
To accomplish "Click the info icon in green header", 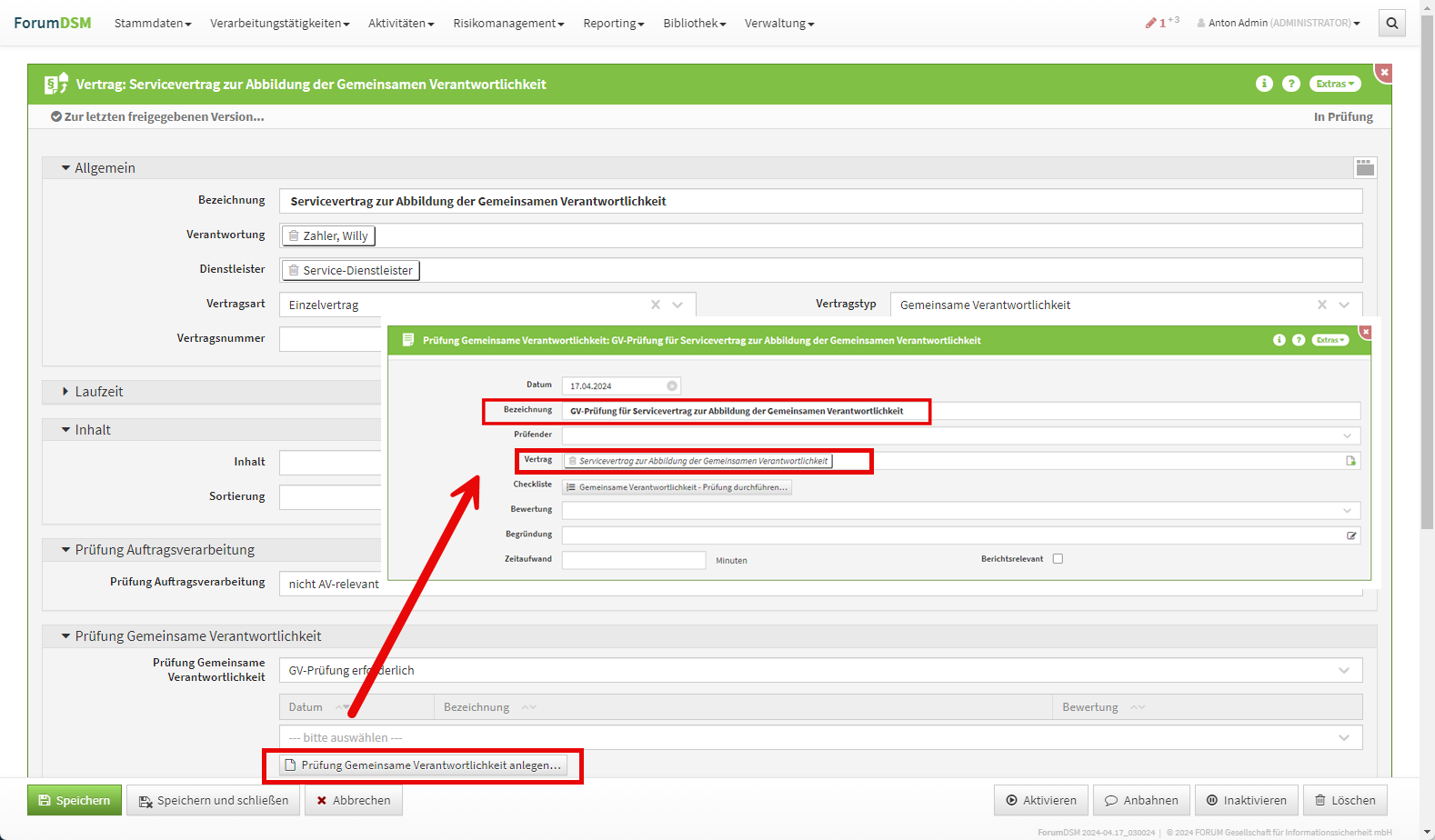I will click(x=1264, y=84).
